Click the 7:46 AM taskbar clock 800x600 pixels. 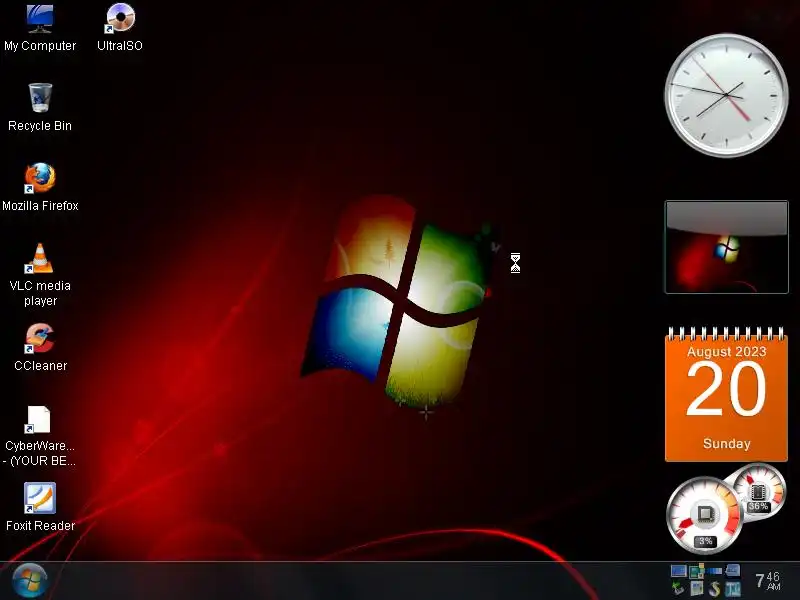pyautogui.click(x=768, y=581)
